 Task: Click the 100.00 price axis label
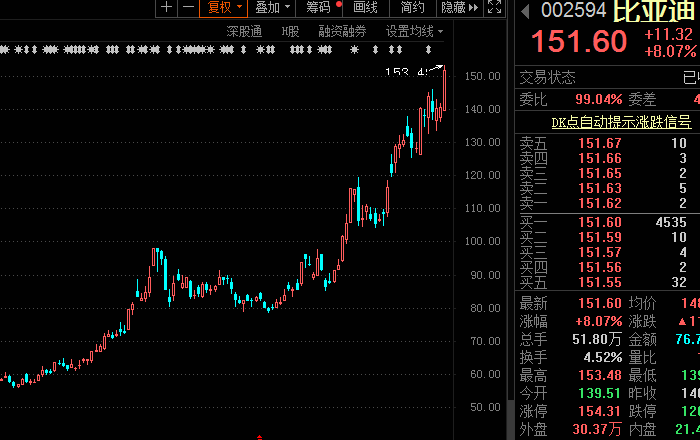(x=483, y=241)
